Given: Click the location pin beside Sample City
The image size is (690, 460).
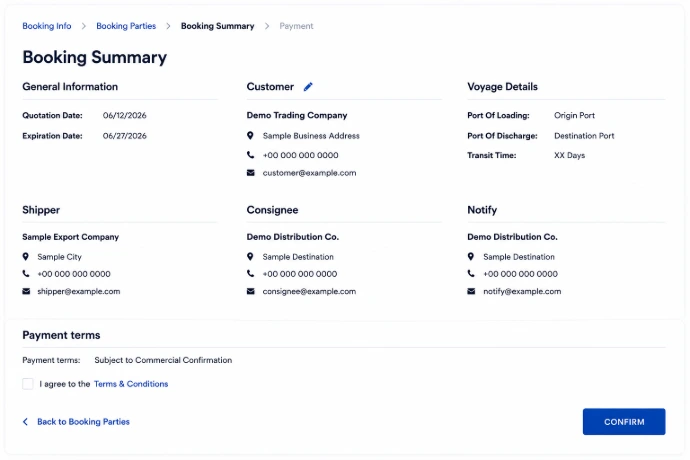Looking at the screenshot, I should 26,257.
